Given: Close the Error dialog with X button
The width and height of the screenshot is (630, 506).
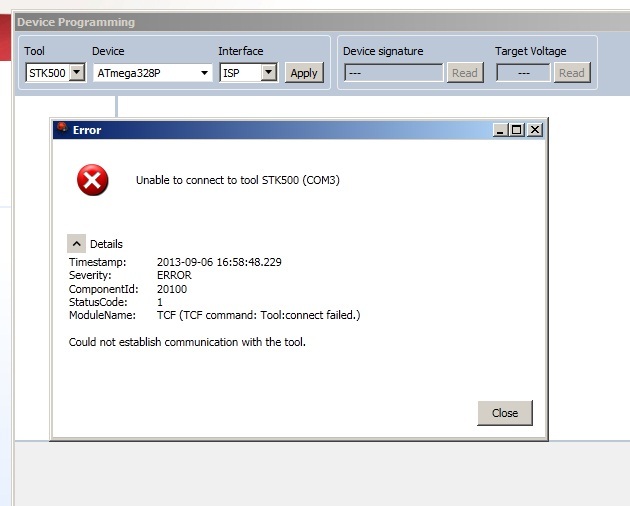Looking at the screenshot, I should click(x=535, y=130).
